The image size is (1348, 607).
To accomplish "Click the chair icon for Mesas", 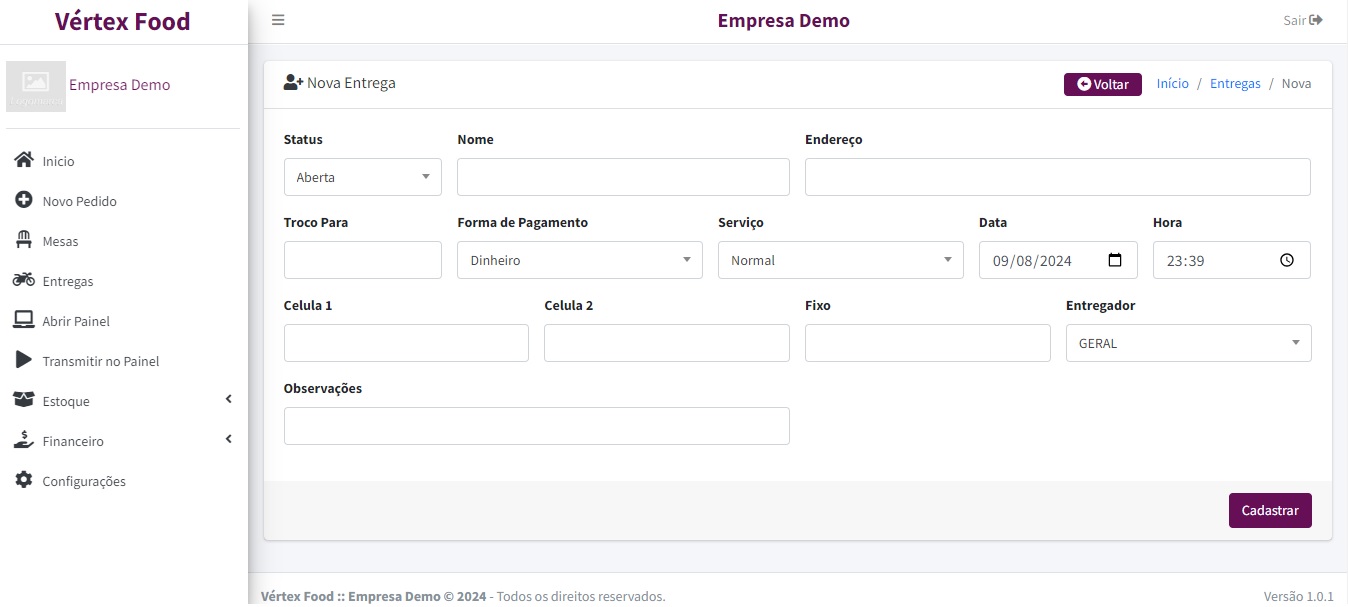I will tap(24, 240).
